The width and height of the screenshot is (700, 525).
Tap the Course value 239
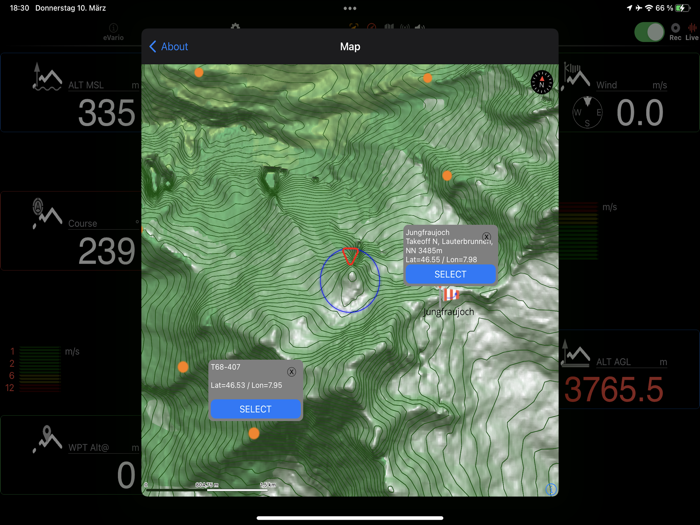[107, 251]
